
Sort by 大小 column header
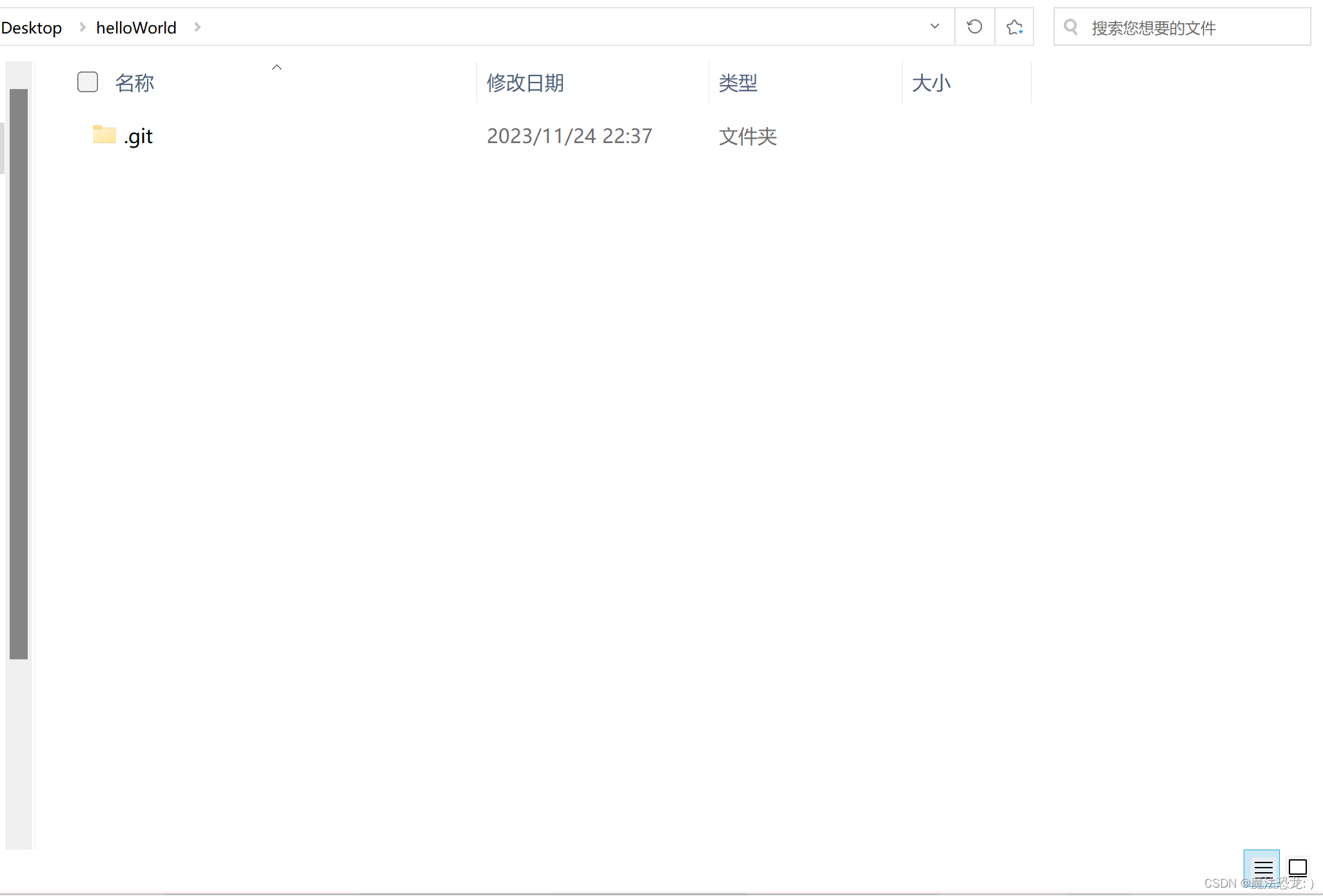[x=931, y=83]
